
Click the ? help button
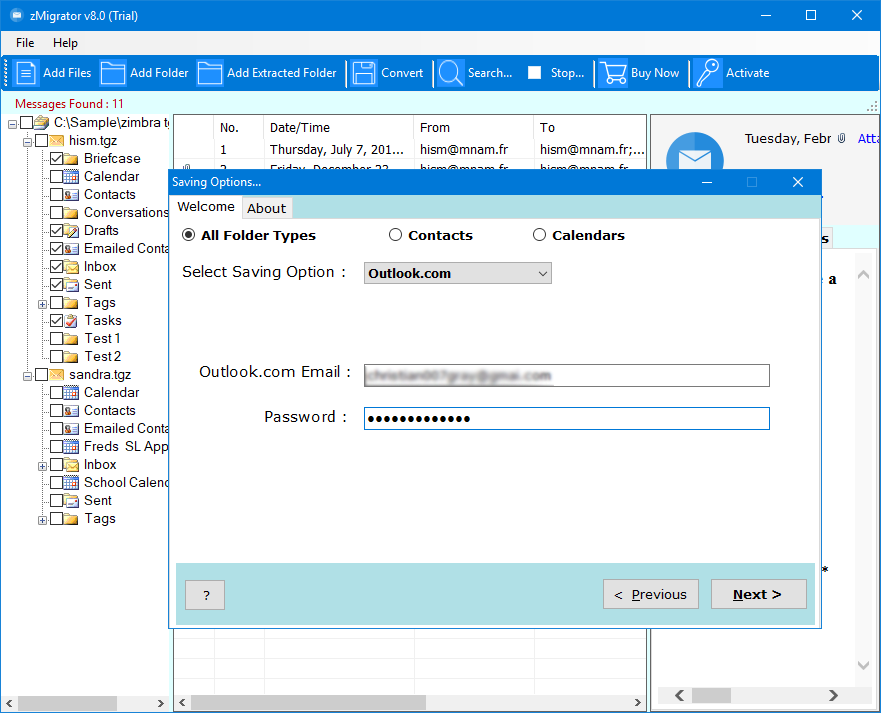click(205, 595)
